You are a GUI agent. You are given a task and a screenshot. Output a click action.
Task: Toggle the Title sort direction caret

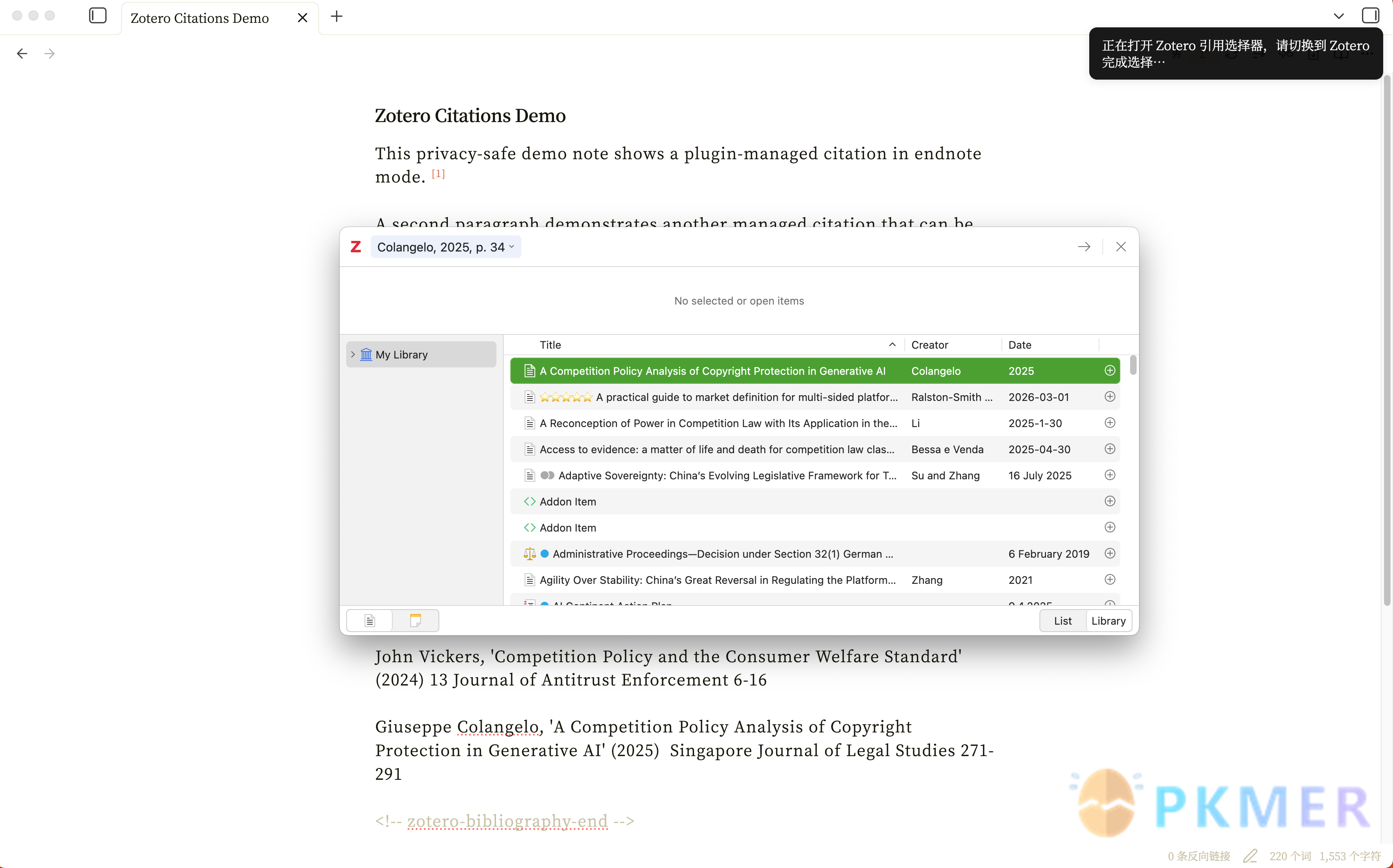click(892, 345)
